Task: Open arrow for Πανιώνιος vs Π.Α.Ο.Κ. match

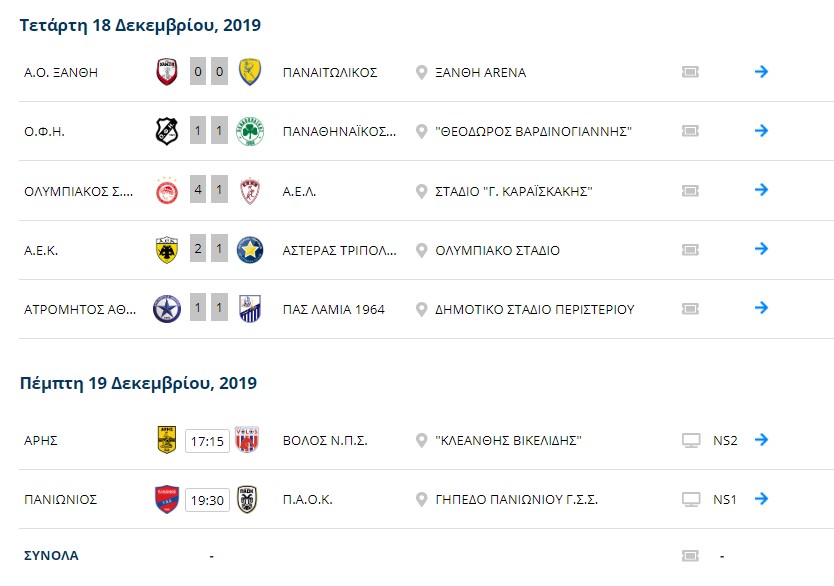Action: 761,498
